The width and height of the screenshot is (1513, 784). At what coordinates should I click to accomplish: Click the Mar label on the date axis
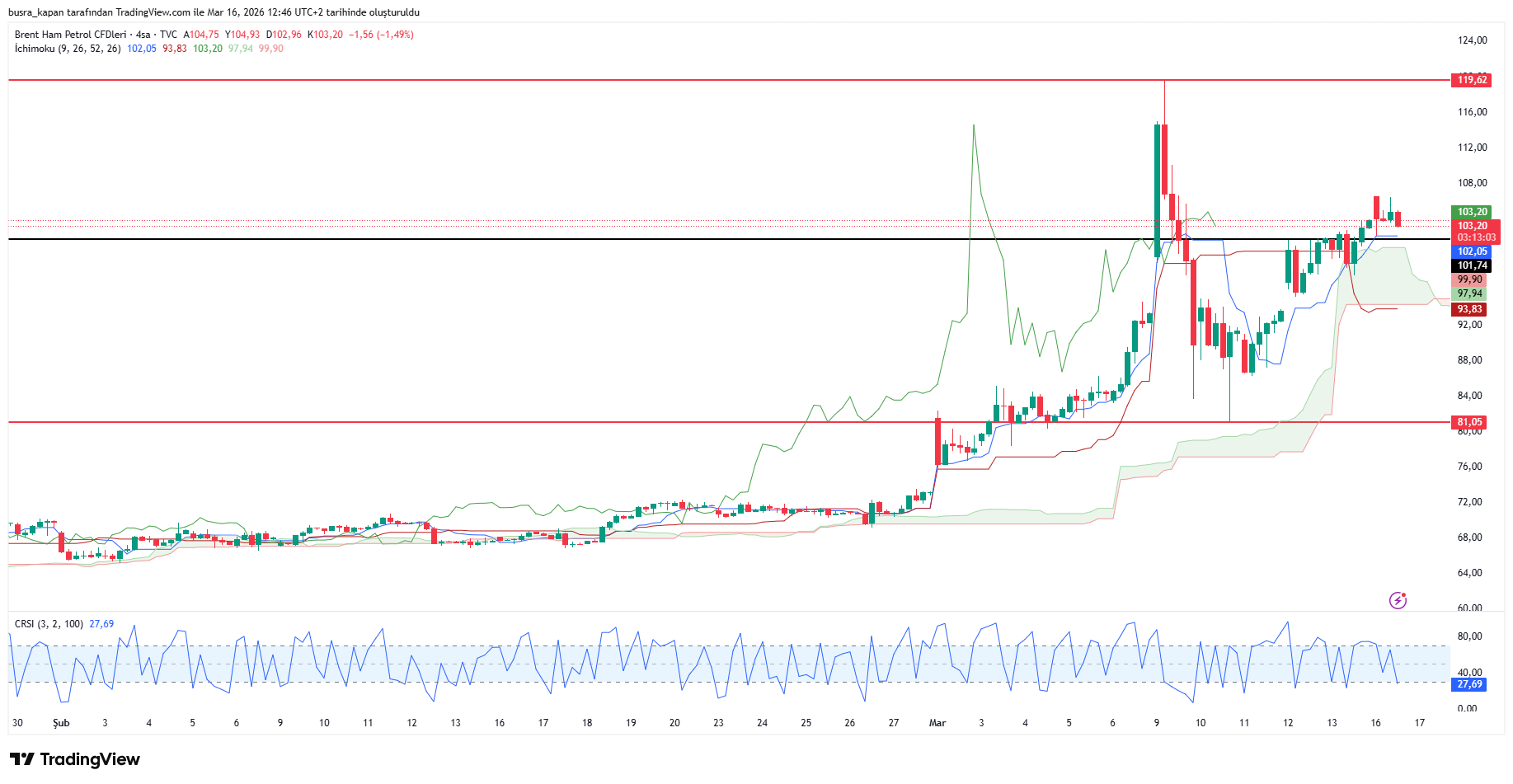coord(937,723)
